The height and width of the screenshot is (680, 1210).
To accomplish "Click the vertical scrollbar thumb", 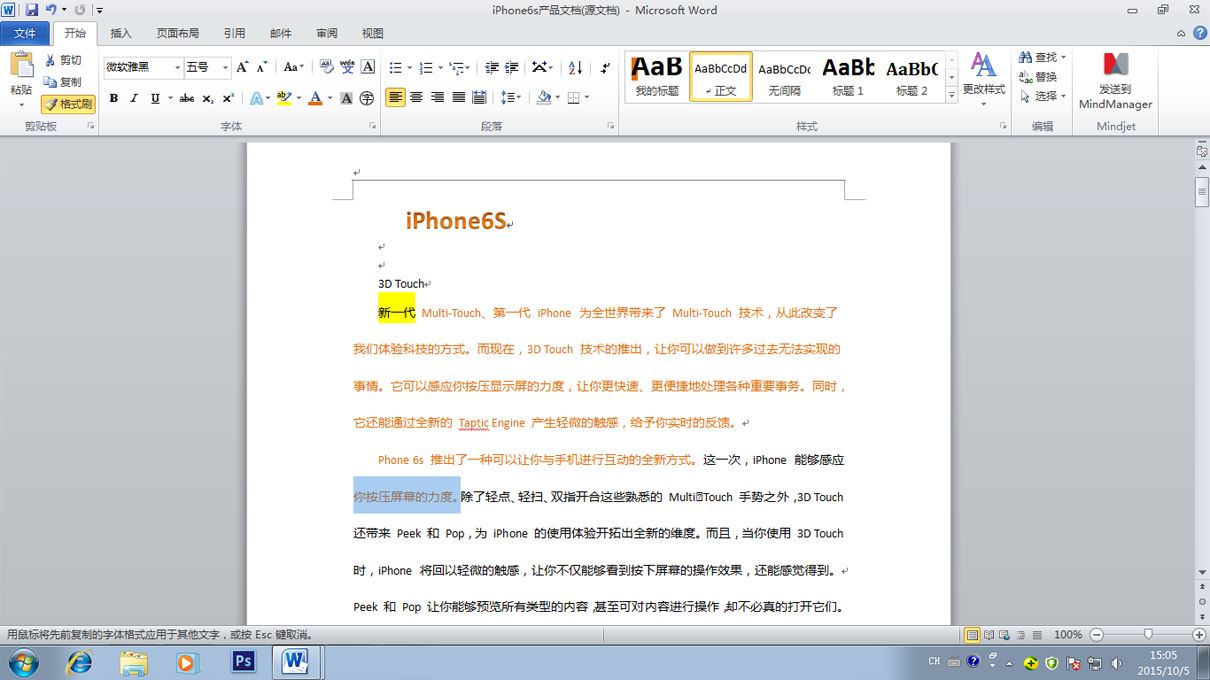I will pos(1202,192).
